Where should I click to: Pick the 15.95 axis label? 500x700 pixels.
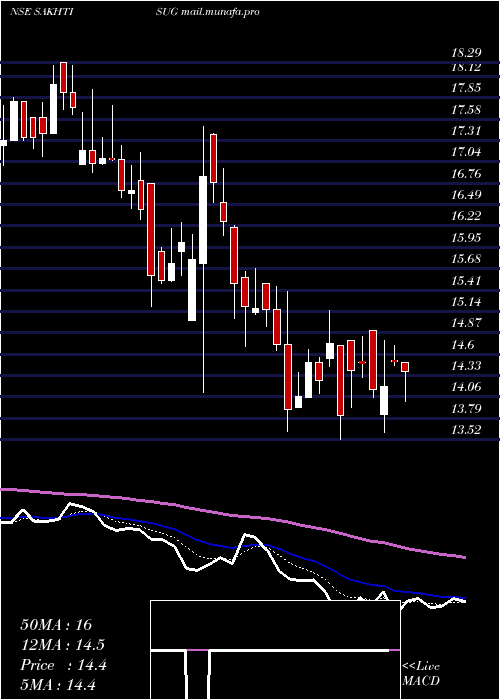click(x=466, y=238)
